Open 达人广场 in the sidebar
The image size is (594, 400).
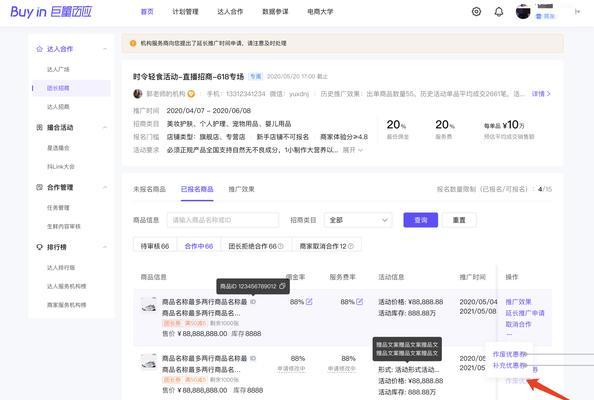(x=58, y=69)
